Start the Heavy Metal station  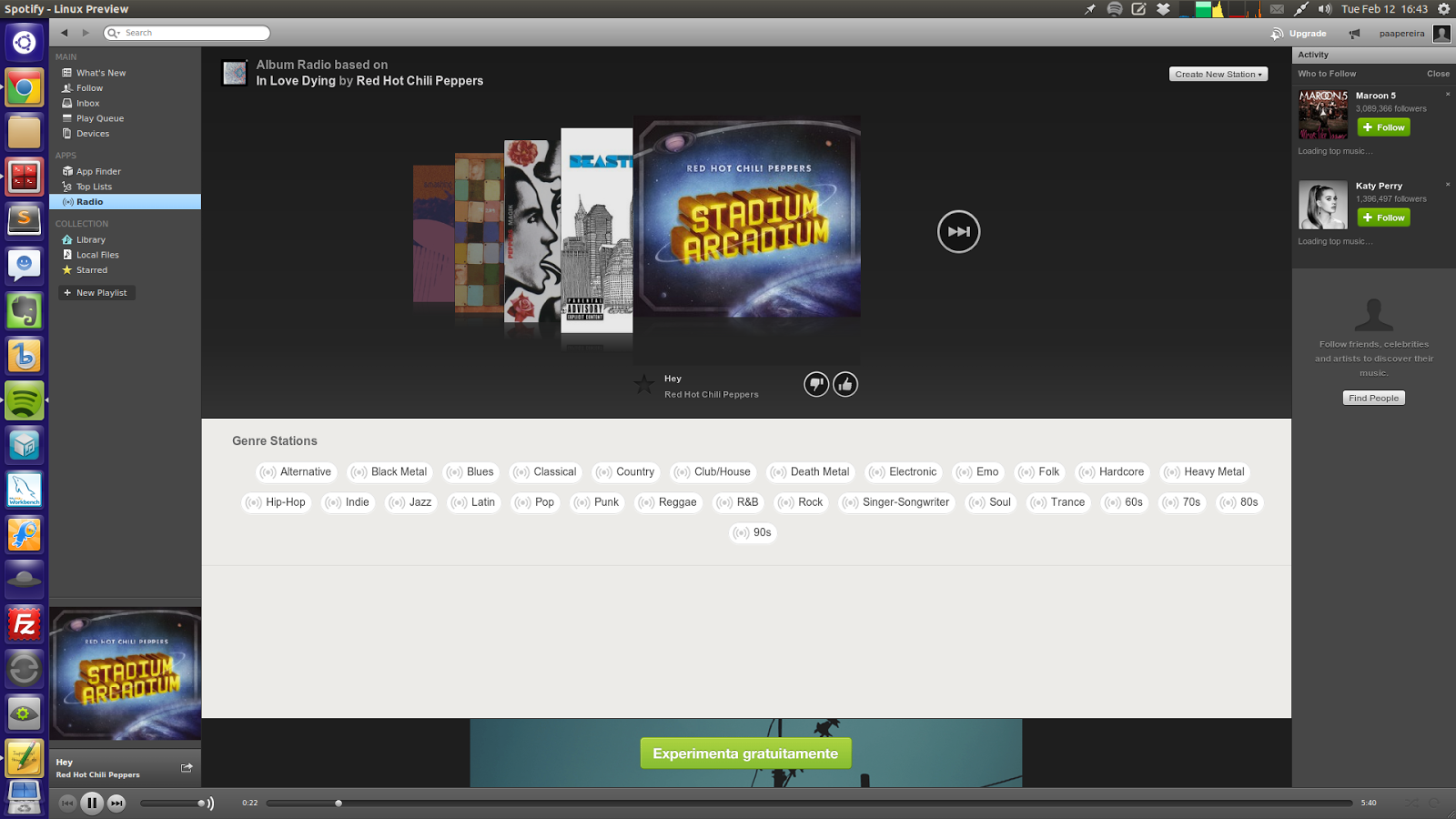tap(1205, 472)
